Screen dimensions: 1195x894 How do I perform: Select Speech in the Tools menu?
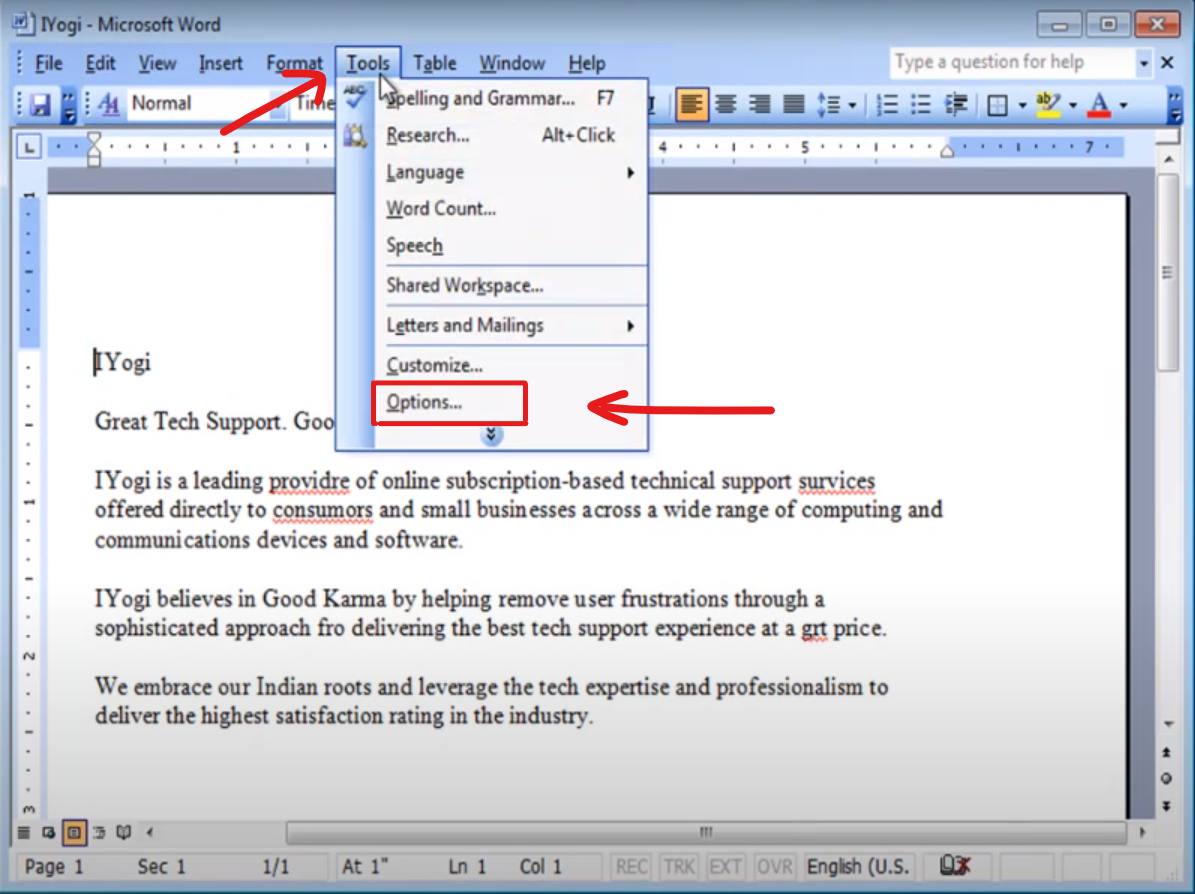511,245
